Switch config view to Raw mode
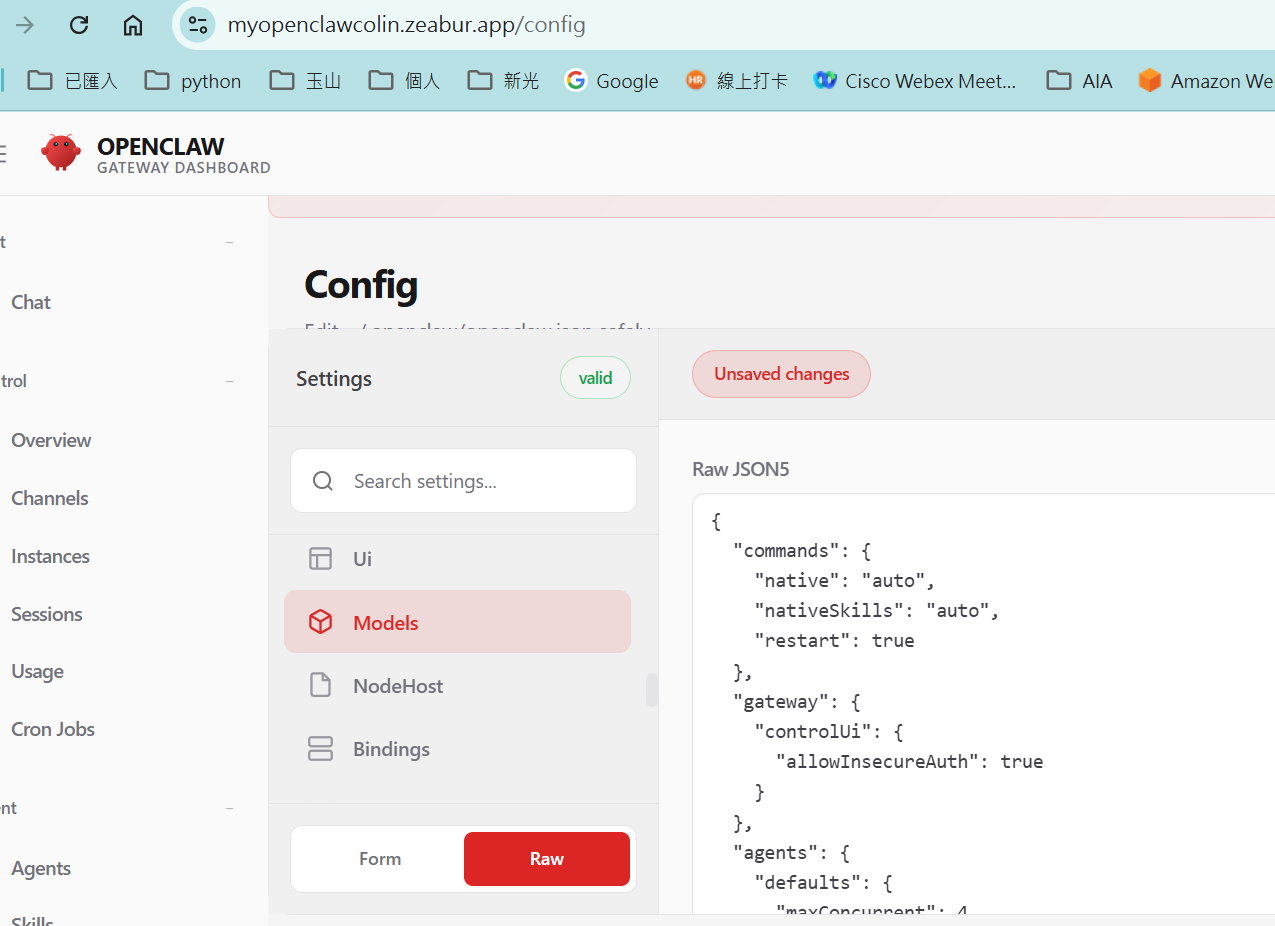This screenshot has width=1275, height=926. (x=547, y=859)
